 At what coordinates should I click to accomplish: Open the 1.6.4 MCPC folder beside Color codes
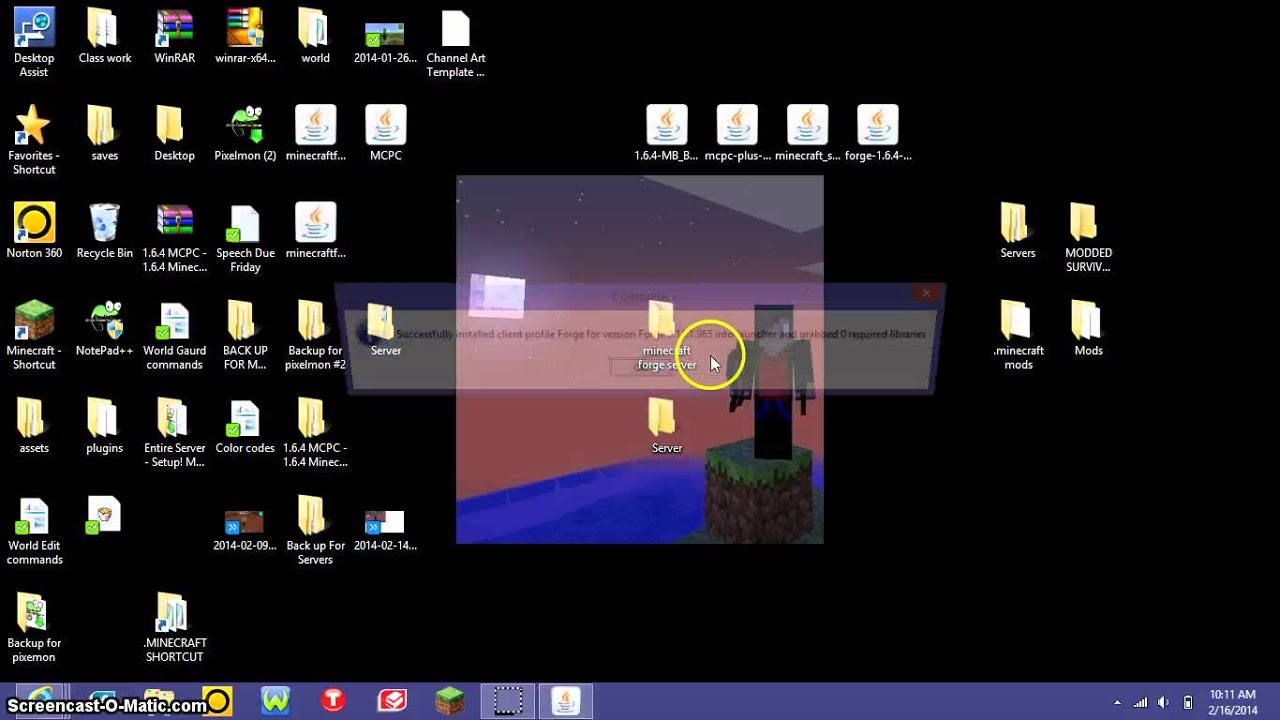point(315,433)
